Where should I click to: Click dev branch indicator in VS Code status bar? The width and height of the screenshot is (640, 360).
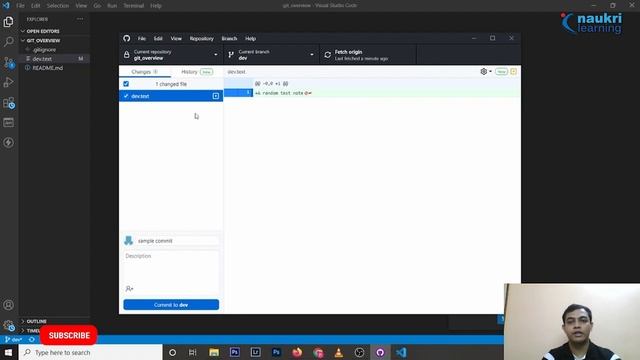(13, 339)
